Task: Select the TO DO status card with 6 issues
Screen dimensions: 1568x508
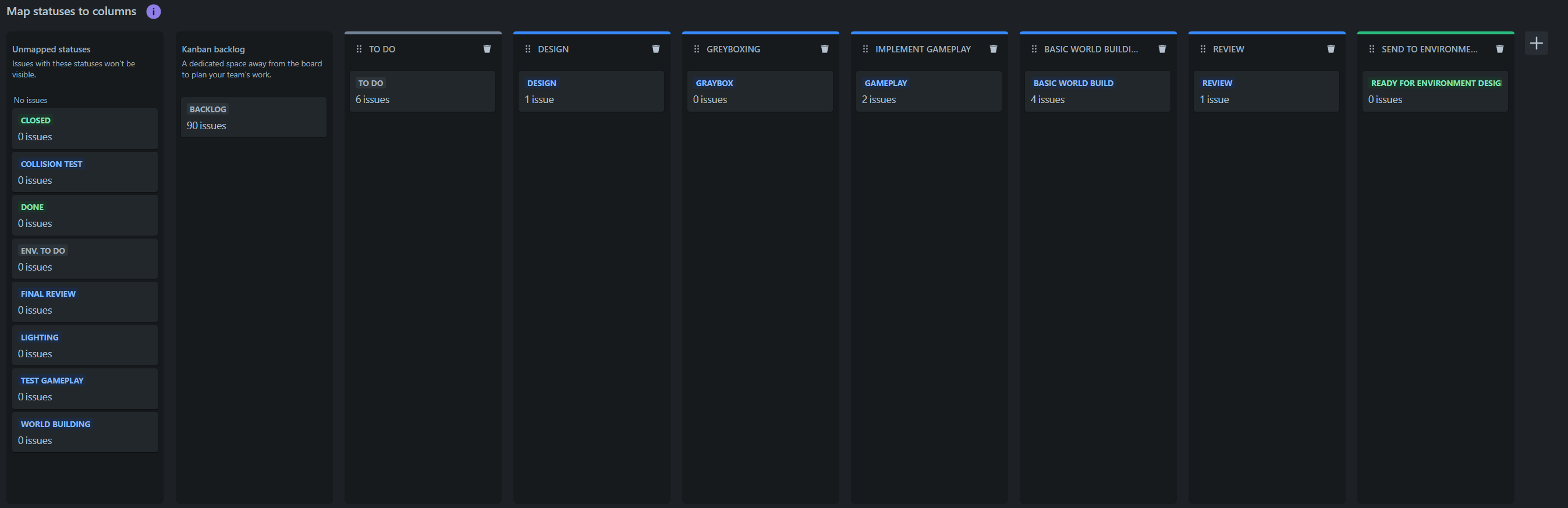Action: click(423, 91)
